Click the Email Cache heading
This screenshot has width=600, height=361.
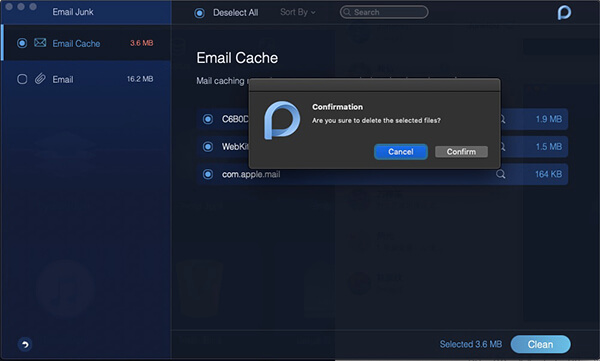click(x=237, y=58)
